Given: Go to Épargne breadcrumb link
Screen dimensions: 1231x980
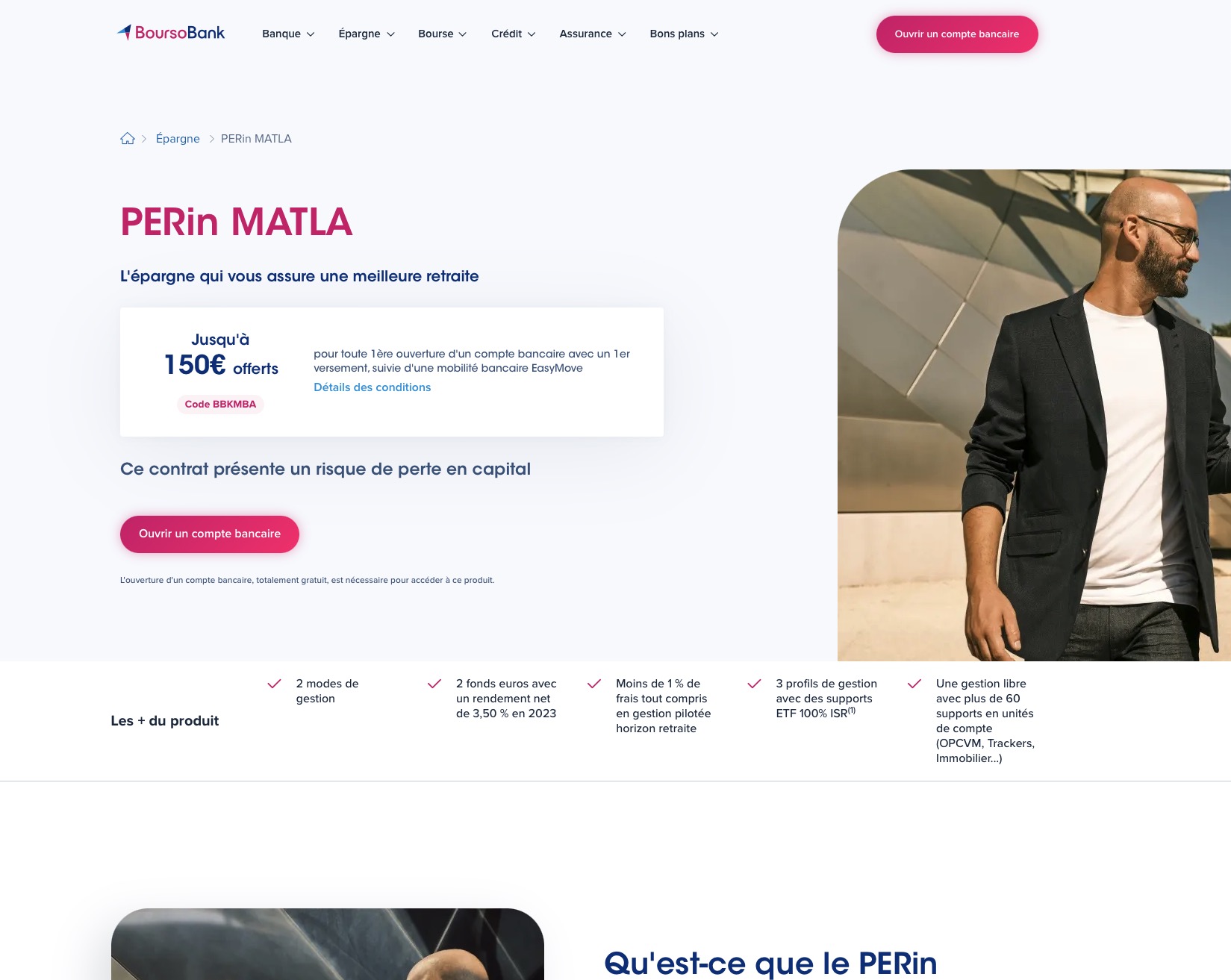Looking at the screenshot, I should (178, 139).
